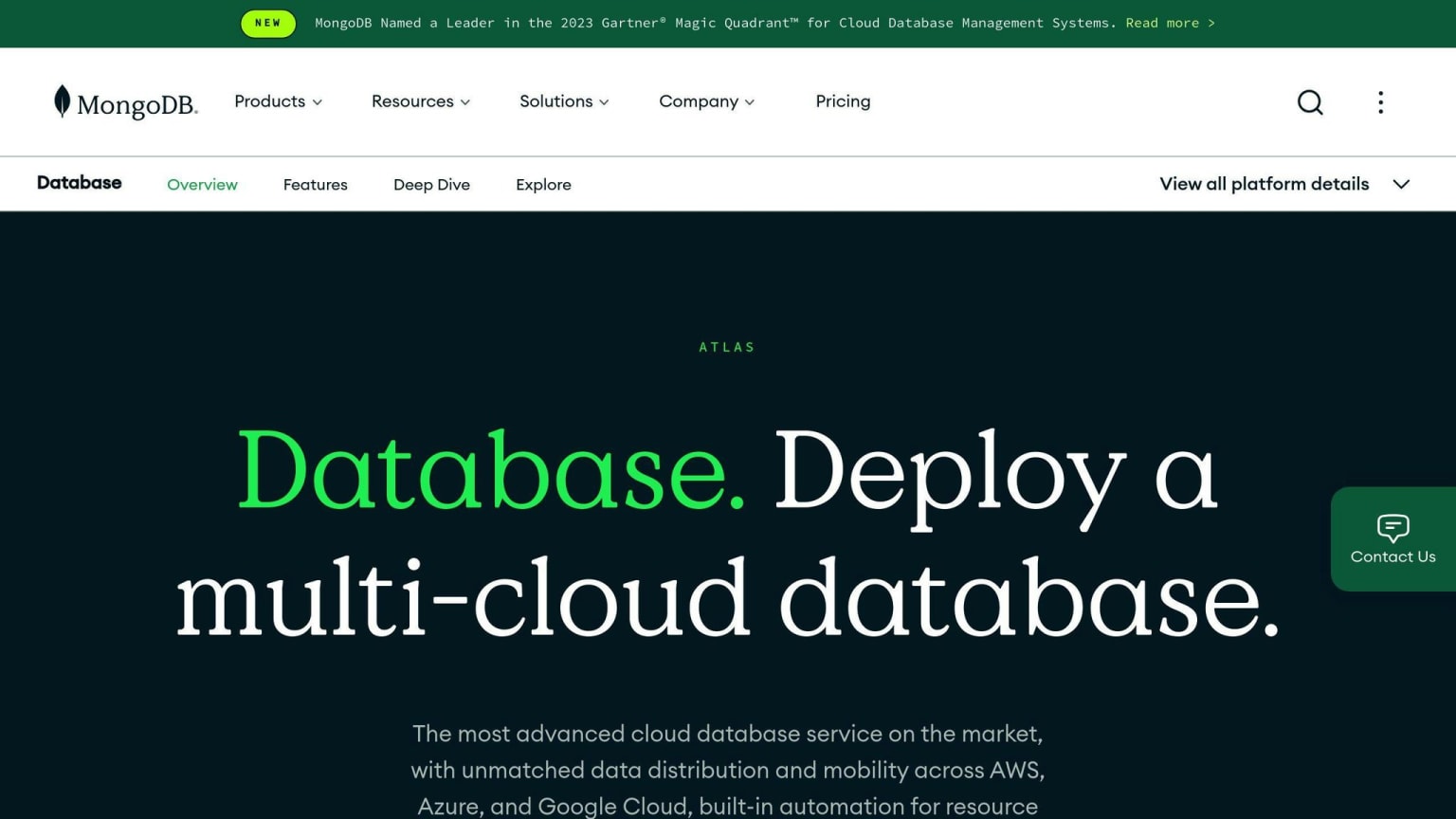Click the Gartner Magic Quadrant announcement text
The image size is (1456, 819).
716,23
